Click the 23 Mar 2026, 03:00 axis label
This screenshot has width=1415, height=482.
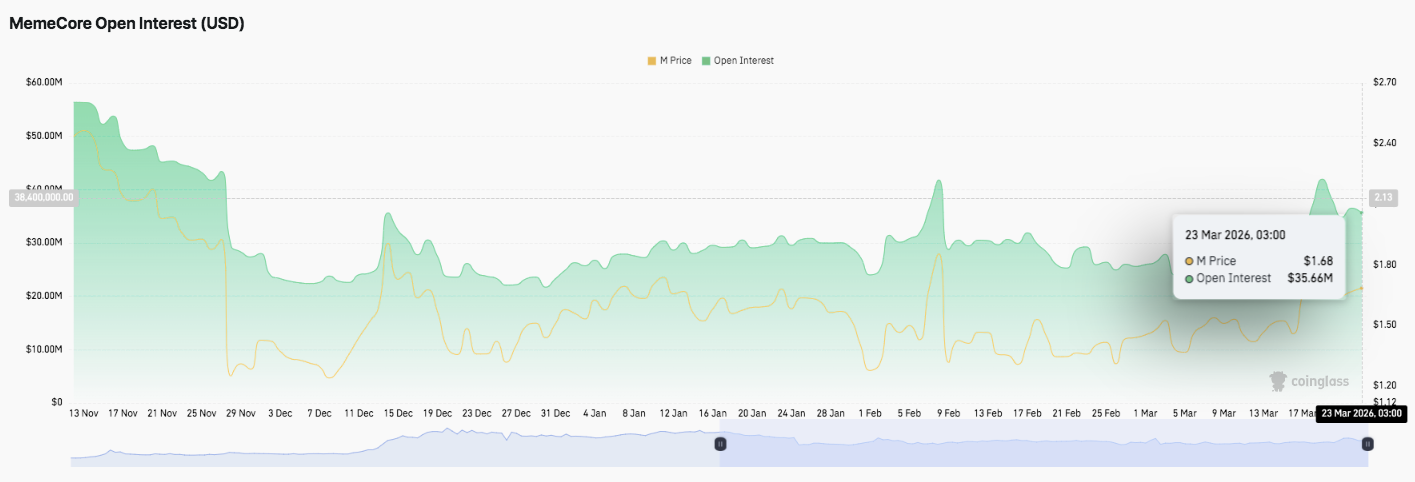pyautogui.click(x=1361, y=413)
